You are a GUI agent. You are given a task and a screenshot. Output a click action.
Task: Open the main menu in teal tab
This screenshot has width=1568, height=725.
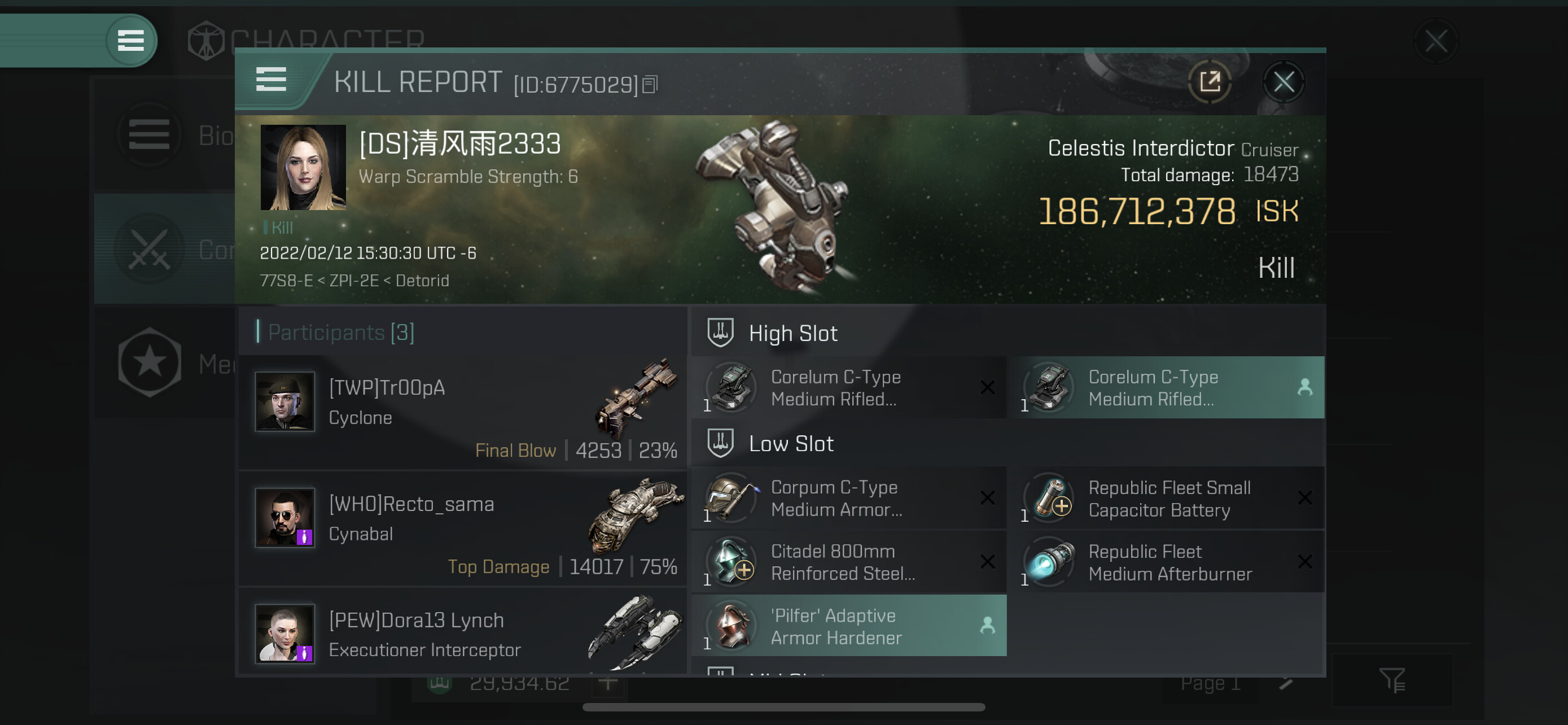point(130,41)
